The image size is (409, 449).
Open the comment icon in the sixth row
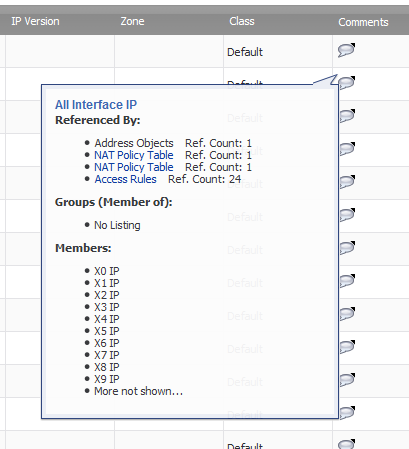click(x=347, y=215)
